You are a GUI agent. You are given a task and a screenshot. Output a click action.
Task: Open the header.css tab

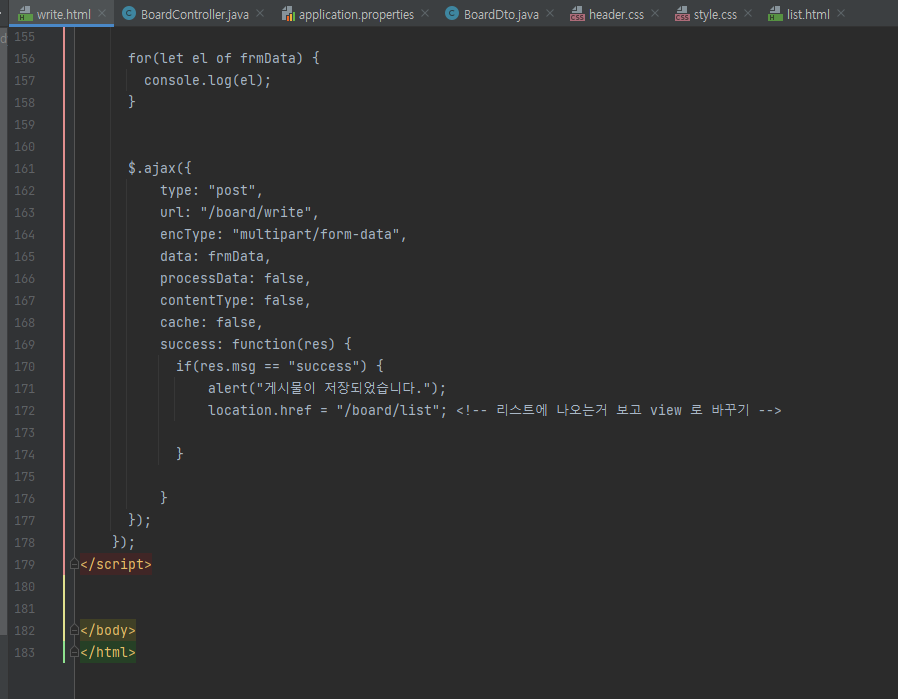(x=616, y=14)
